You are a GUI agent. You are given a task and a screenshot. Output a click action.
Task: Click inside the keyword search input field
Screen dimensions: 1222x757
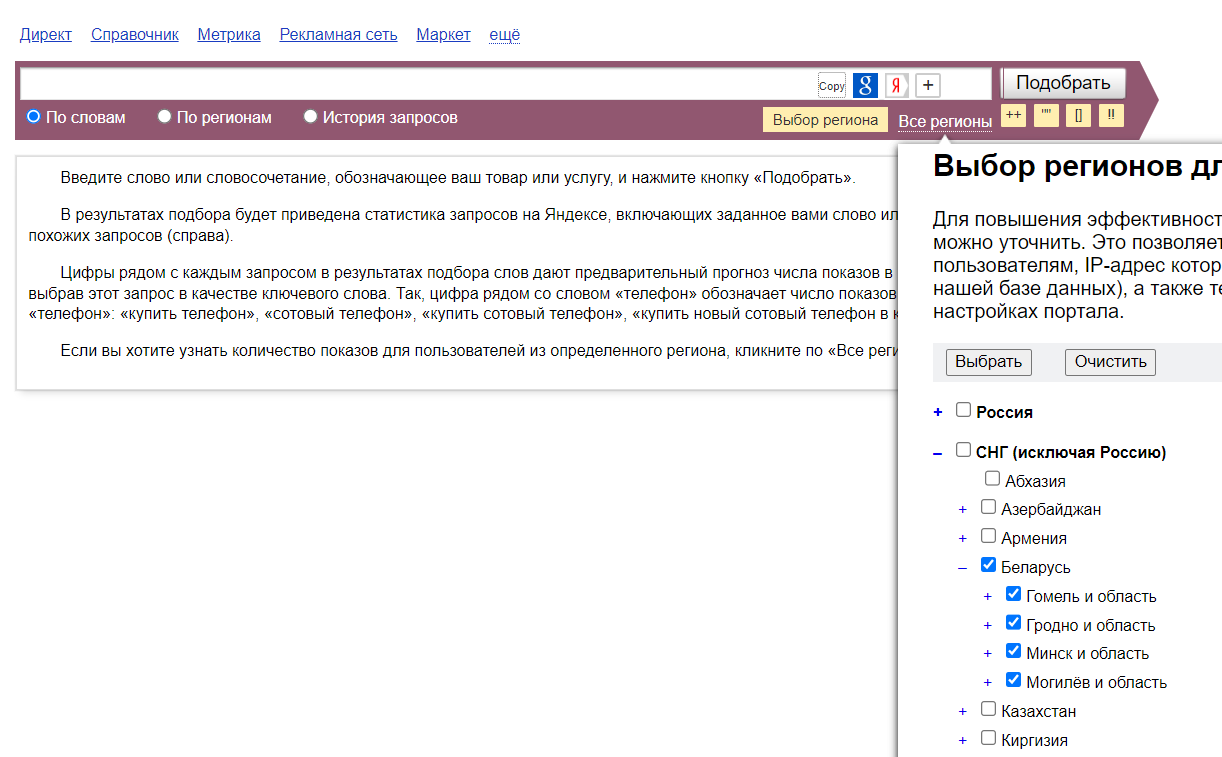(418, 84)
